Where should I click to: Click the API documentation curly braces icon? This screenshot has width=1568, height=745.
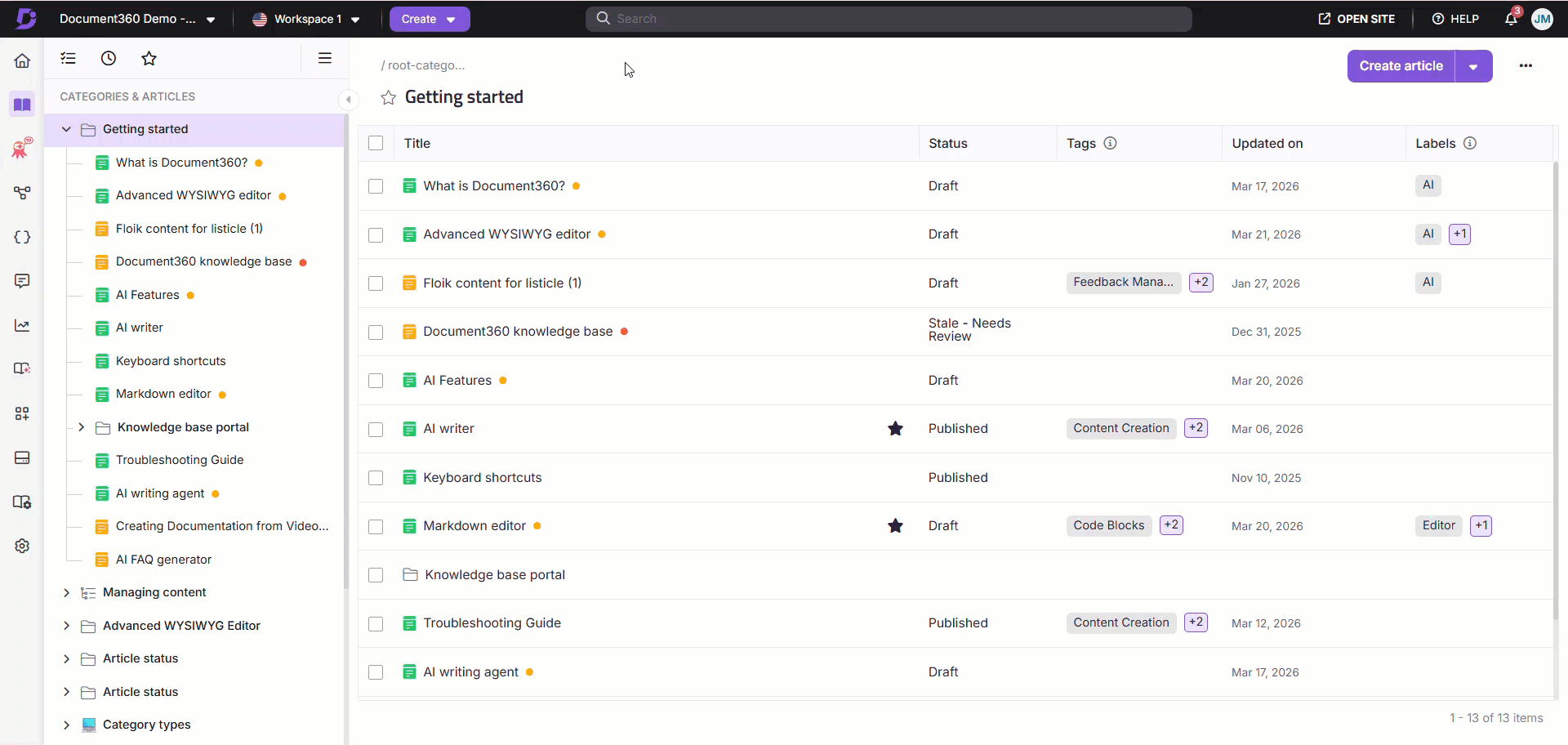click(22, 237)
